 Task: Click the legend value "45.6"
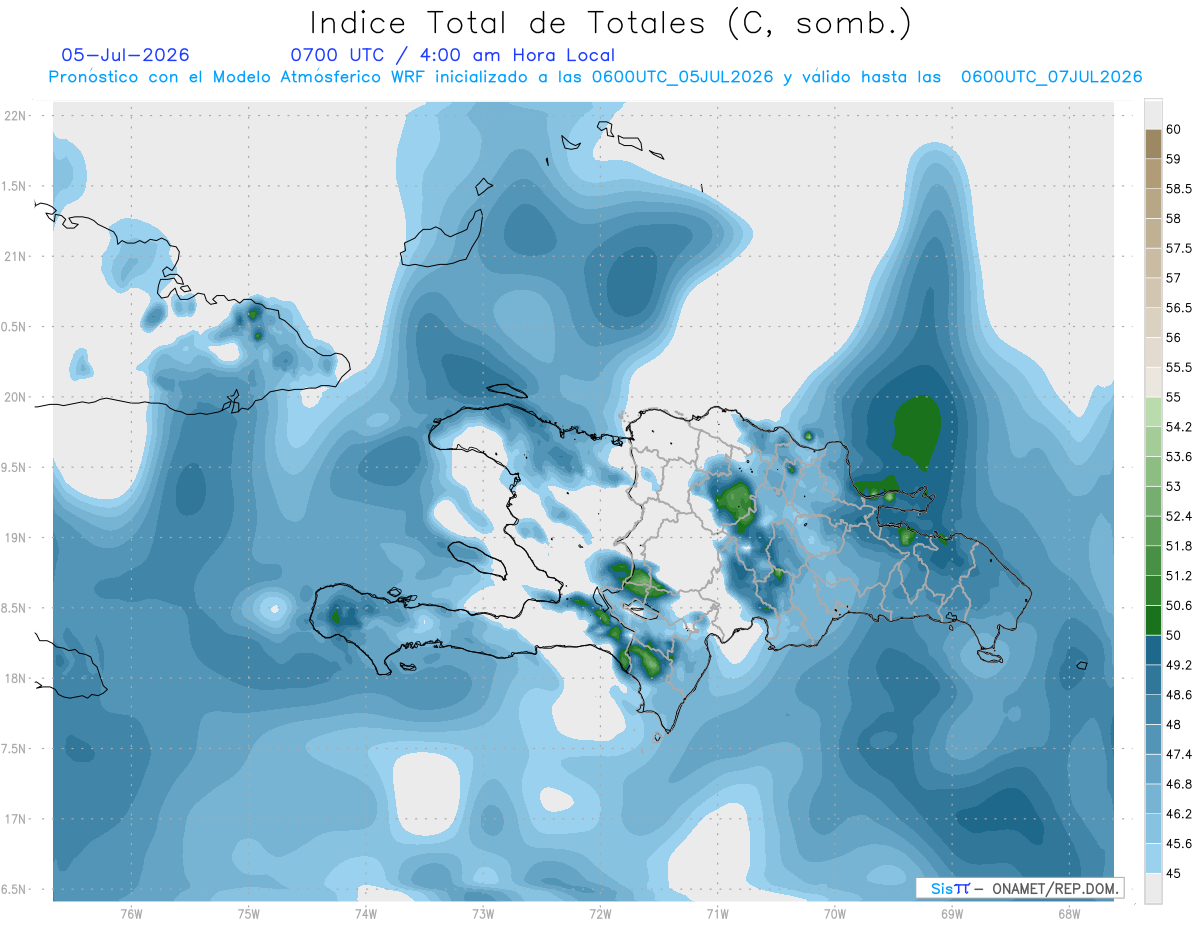point(1179,844)
